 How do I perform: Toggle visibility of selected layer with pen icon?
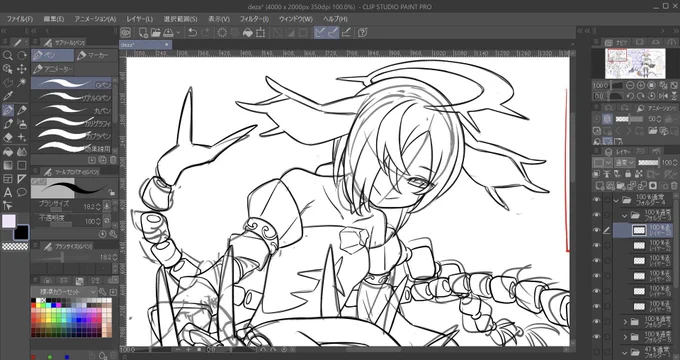click(597, 230)
